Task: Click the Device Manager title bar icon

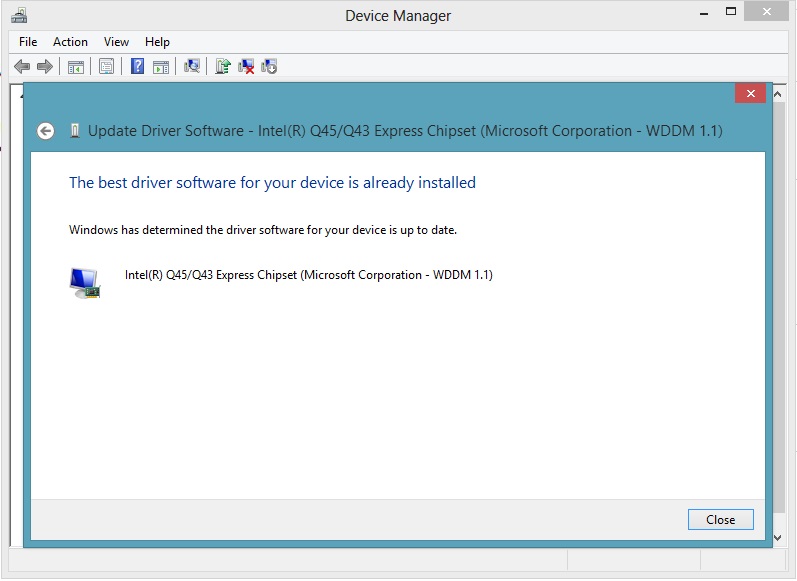Action: [x=19, y=15]
